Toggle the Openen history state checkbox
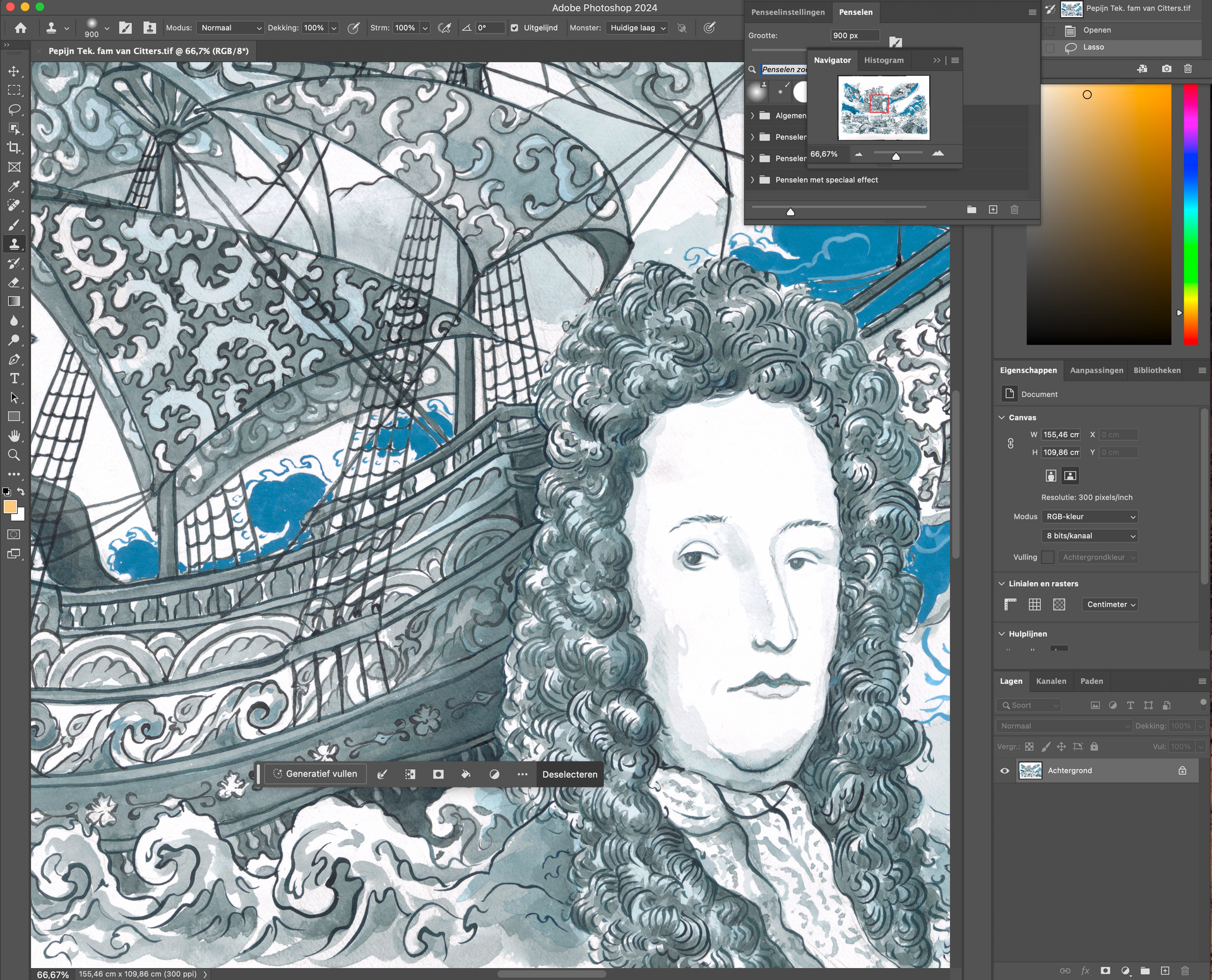This screenshot has height=980, width=1212. pos(1050,30)
